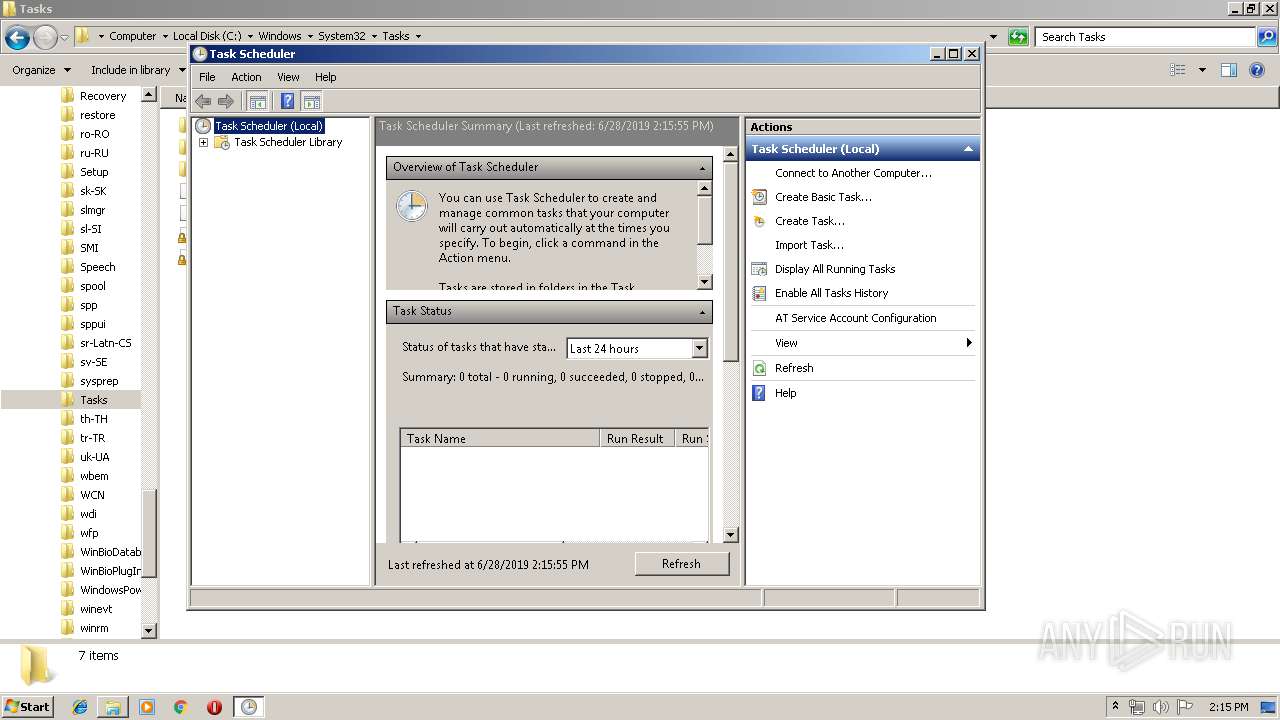Screen dimensions: 1280x720
Task: Click the Back arrow in Task Scheduler toolbar
Action: 203,101
